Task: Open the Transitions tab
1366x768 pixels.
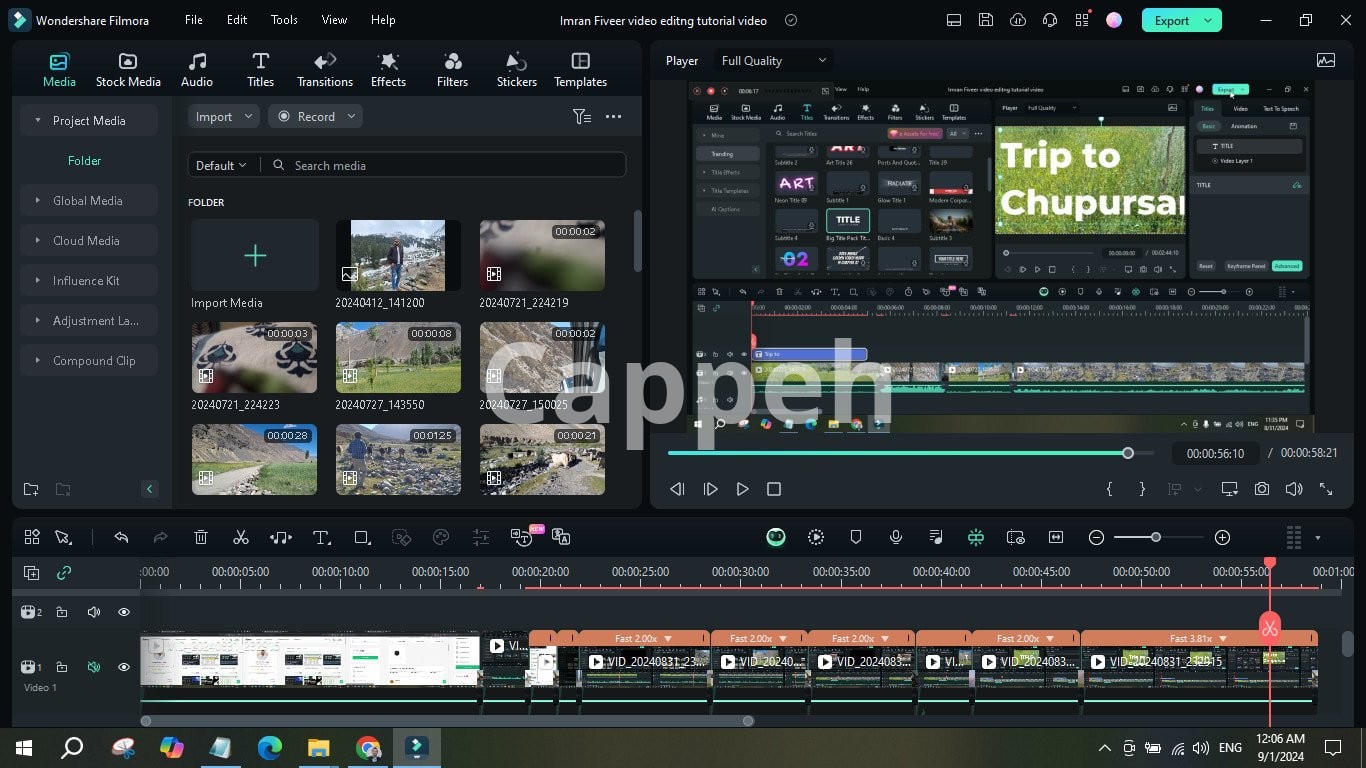Action: 325,70
